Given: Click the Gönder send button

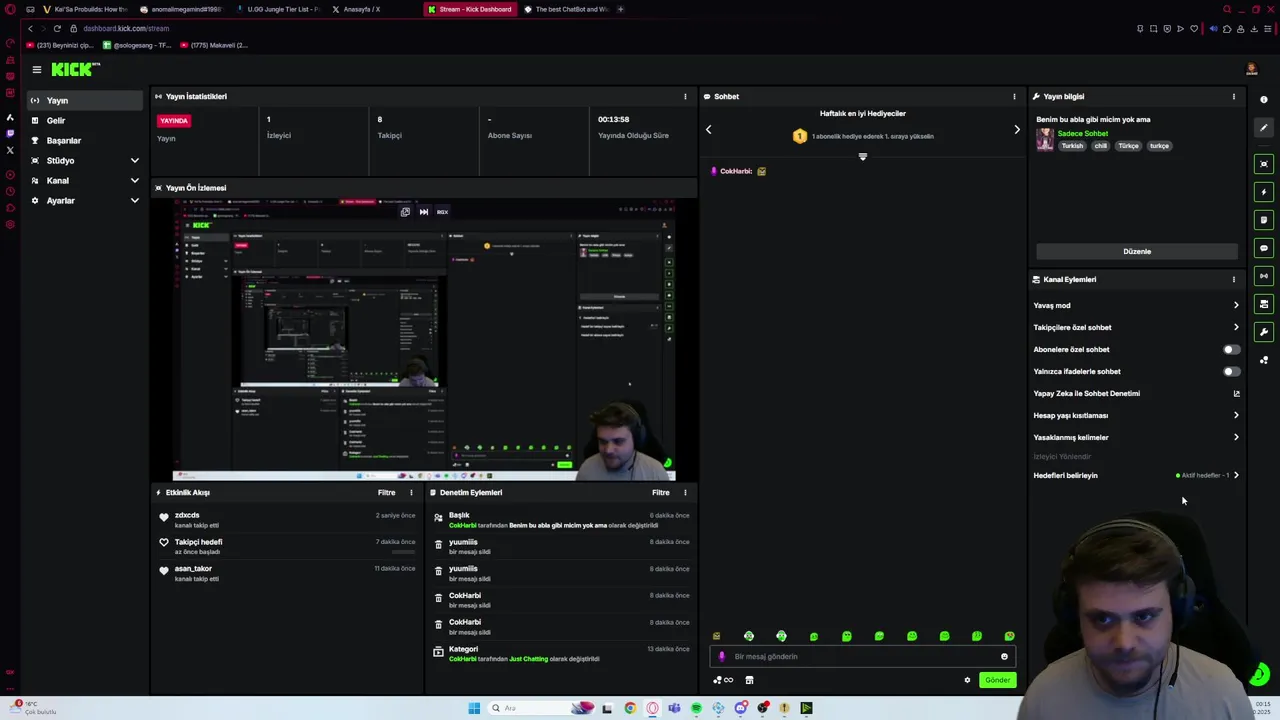Looking at the screenshot, I should [x=997, y=680].
